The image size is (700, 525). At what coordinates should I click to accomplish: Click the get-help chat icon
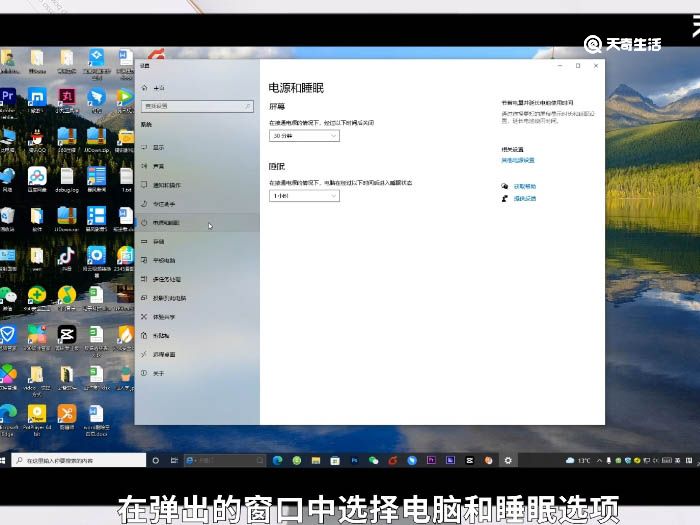(x=504, y=186)
